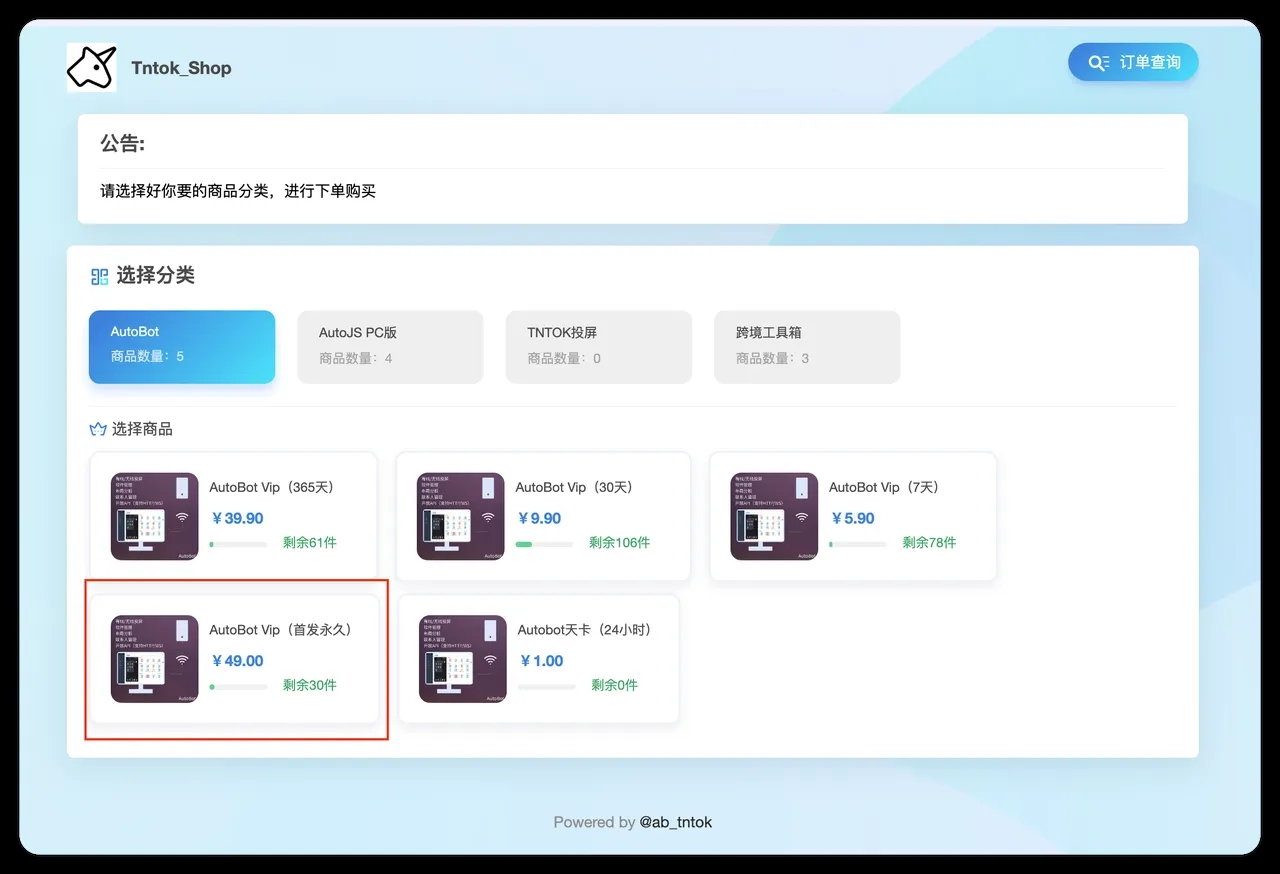1280x874 pixels.
Task: Click the crown icon beside 选择商品
Action: pyautogui.click(x=98, y=429)
